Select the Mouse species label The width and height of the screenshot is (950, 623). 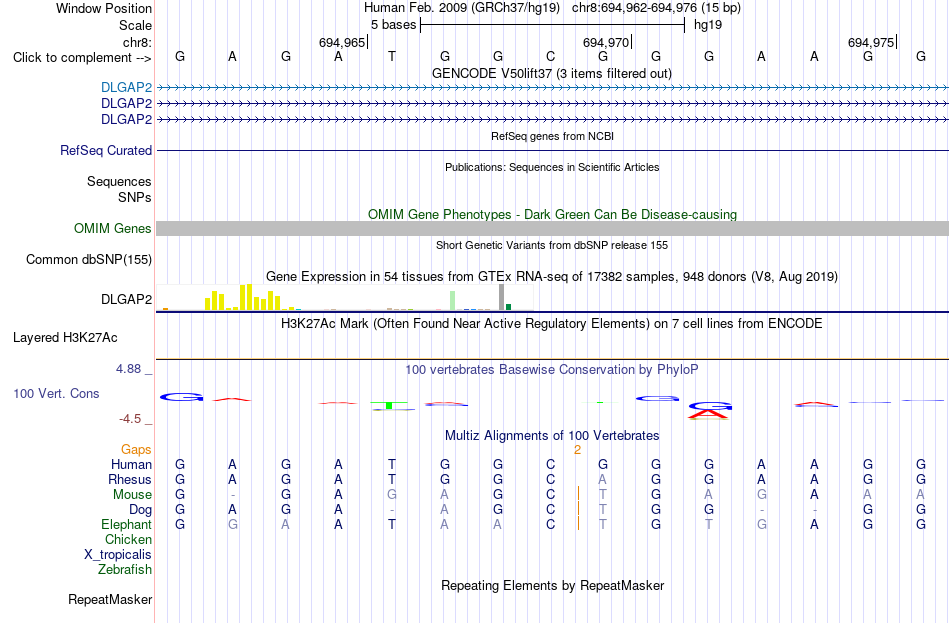132,495
